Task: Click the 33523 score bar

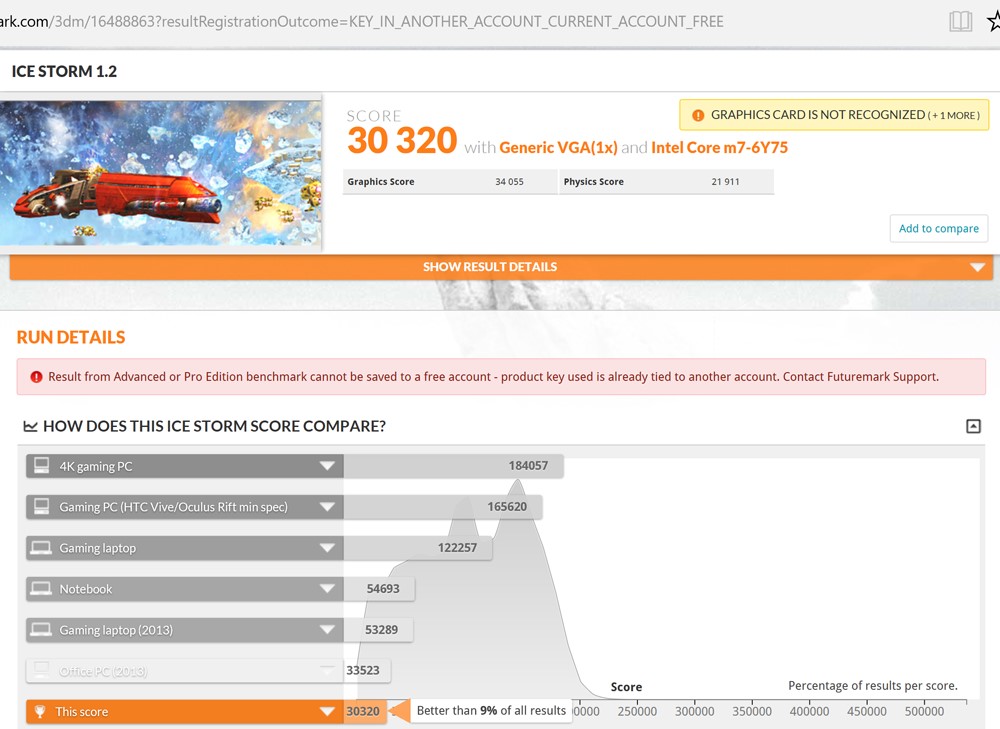Action: 367,670
